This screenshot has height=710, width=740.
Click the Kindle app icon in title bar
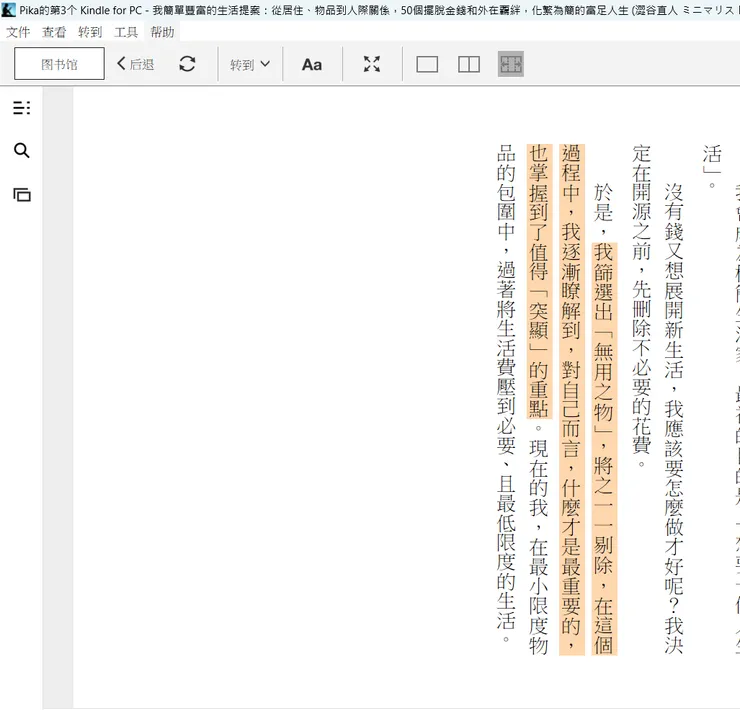tap(8, 9)
